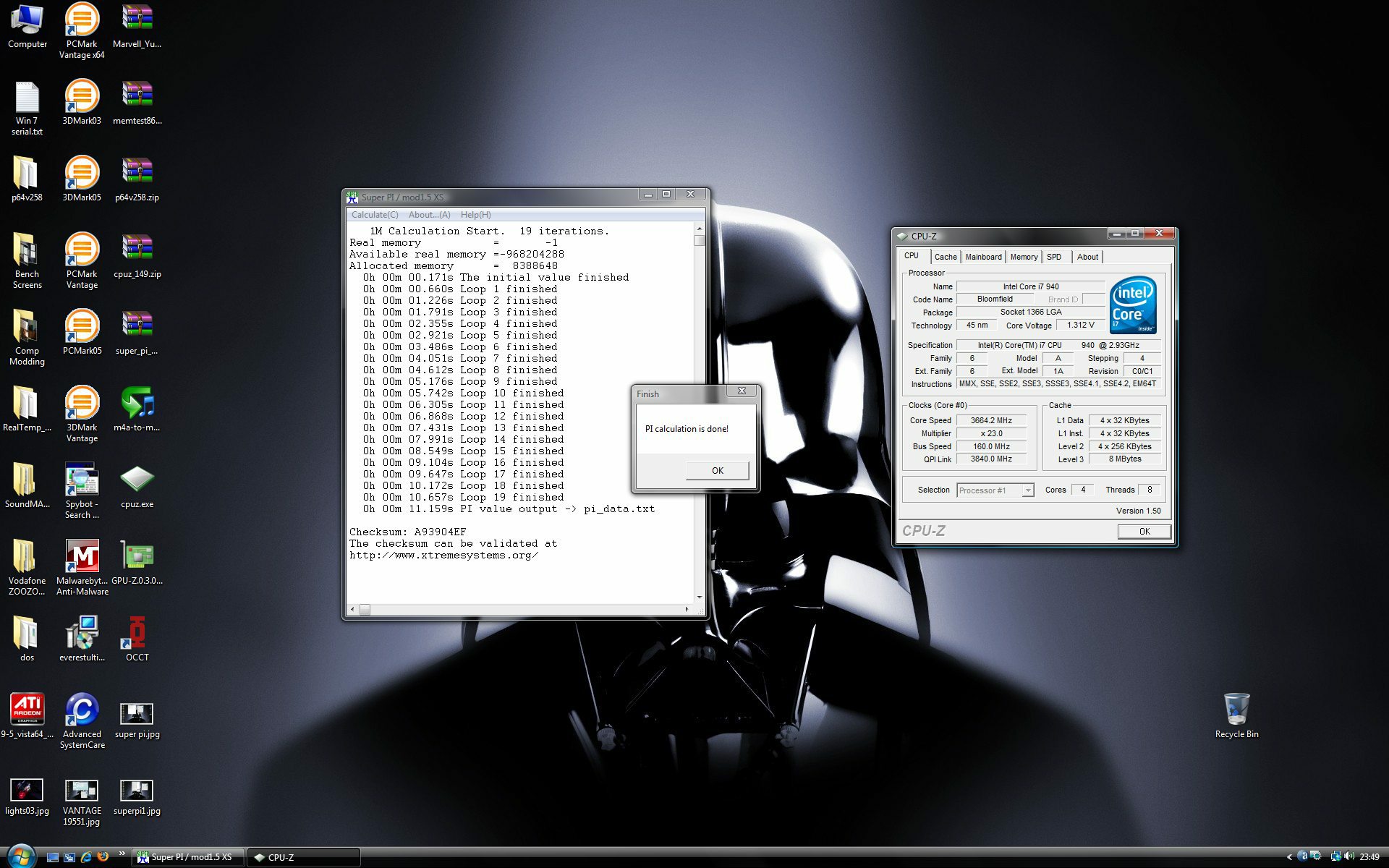The width and height of the screenshot is (1389, 868).
Task: Click the volume speaker tray icon
Action: [x=1349, y=857]
